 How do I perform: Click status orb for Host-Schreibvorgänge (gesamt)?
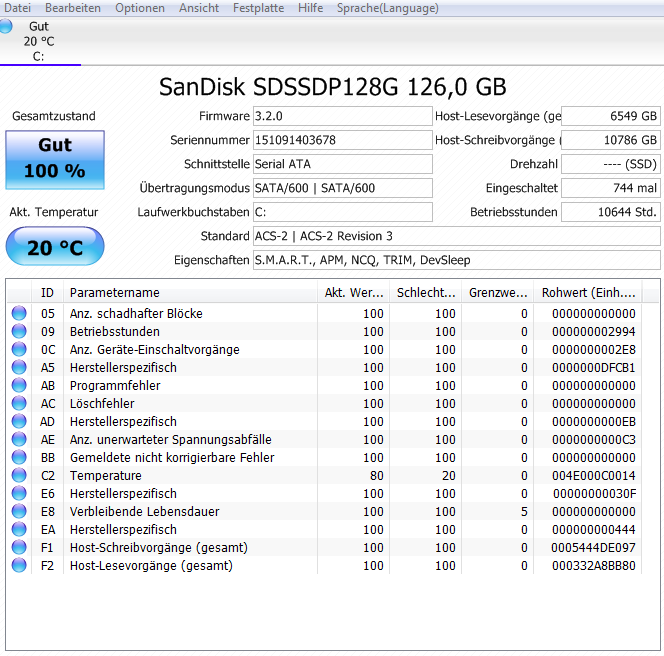pos(19,547)
